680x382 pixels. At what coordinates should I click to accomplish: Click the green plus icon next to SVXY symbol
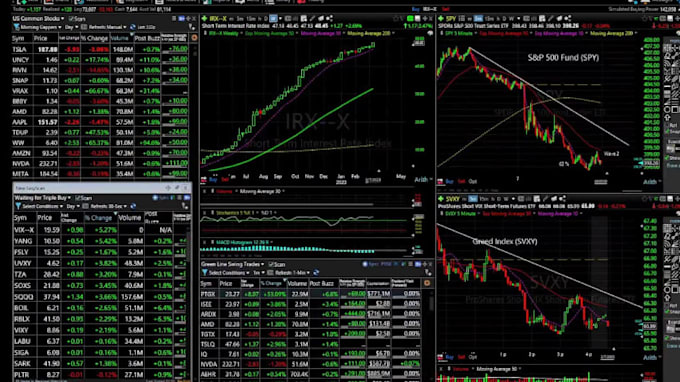pos(441,199)
